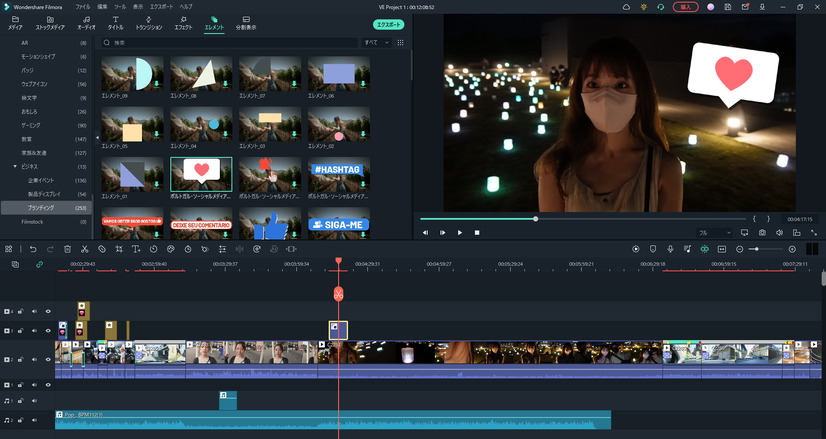826x439 pixels.
Task: Click the four-square layout icon in timeline toolbar
Action: pyautogui.click(x=9, y=249)
